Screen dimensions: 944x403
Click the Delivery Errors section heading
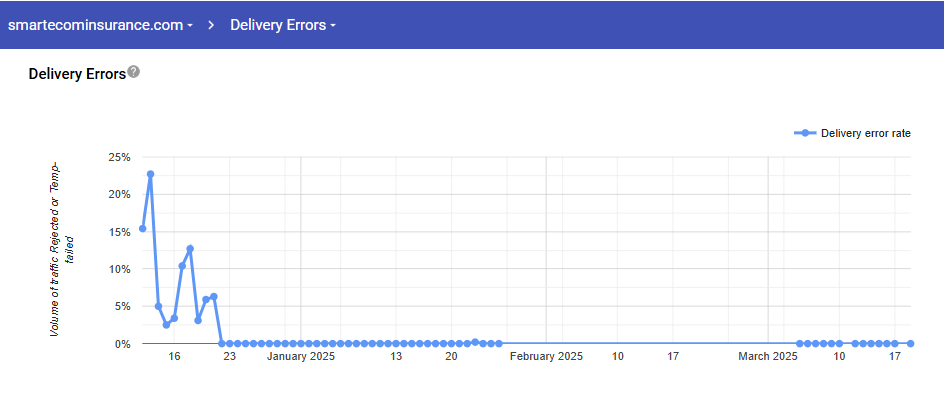click(77, 74)
